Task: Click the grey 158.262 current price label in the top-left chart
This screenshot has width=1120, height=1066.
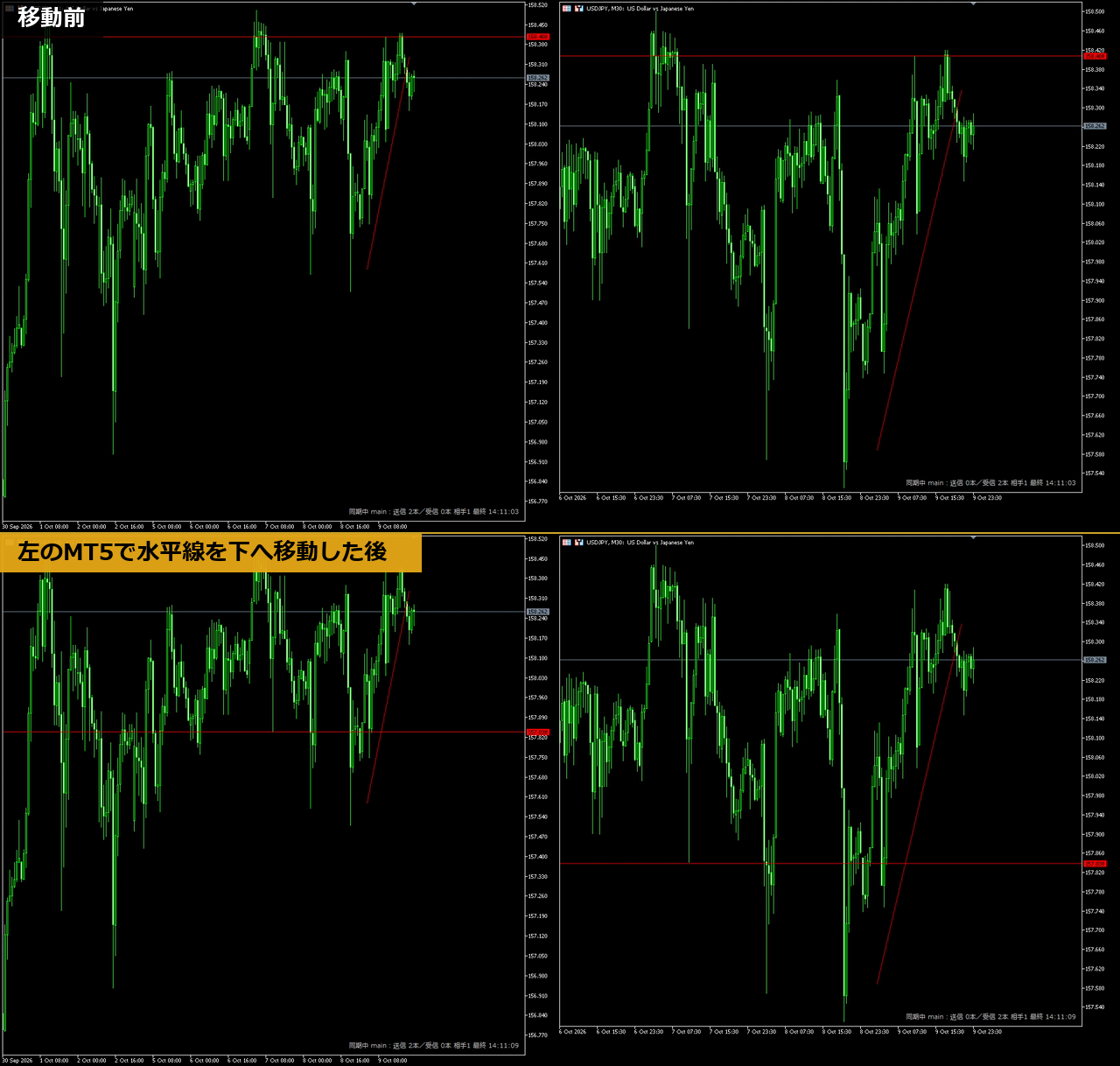Action: pos(537,78)
